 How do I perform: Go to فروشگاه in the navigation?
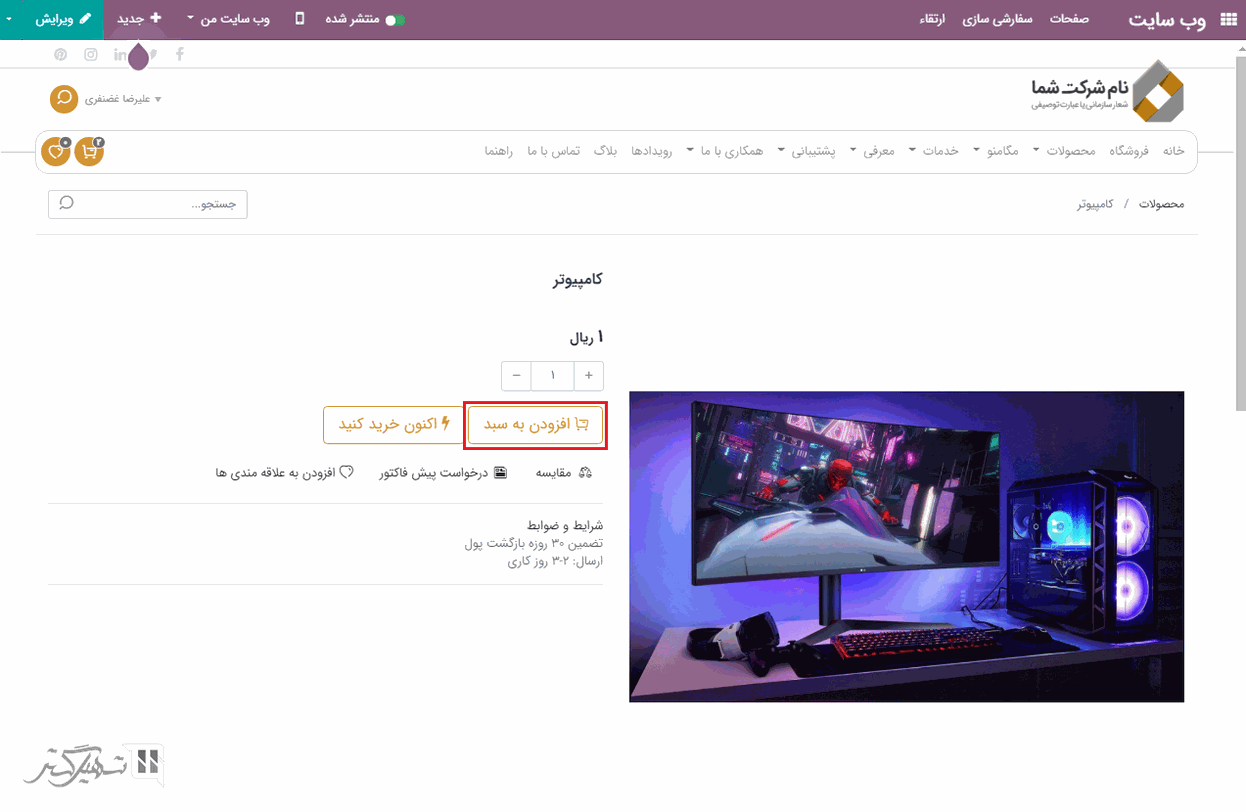(x=1129, y=150)
